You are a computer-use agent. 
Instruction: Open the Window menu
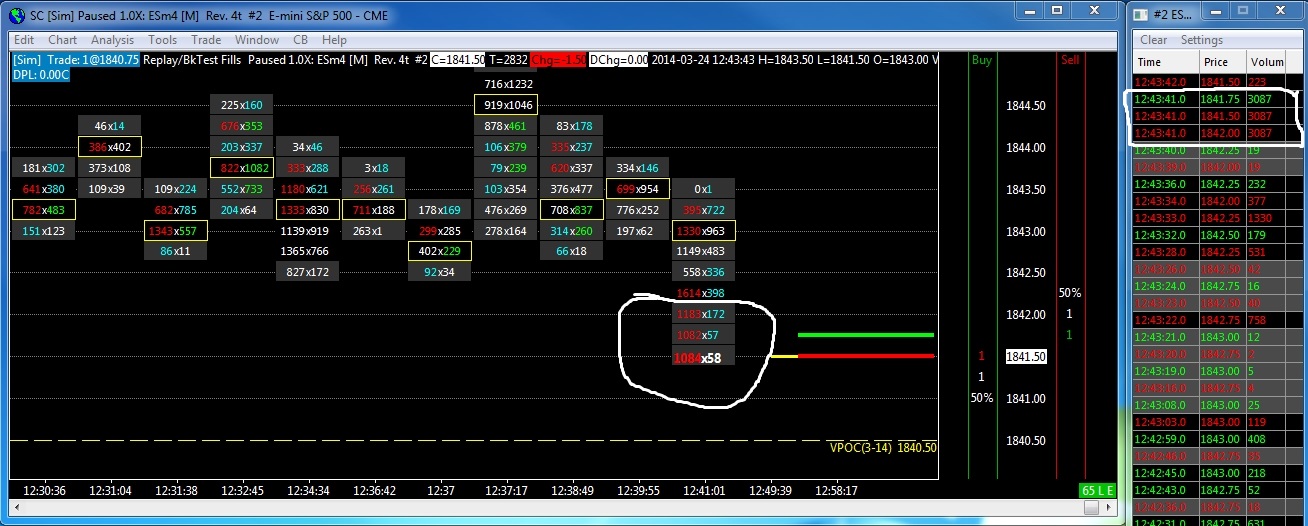click(257, 40)
